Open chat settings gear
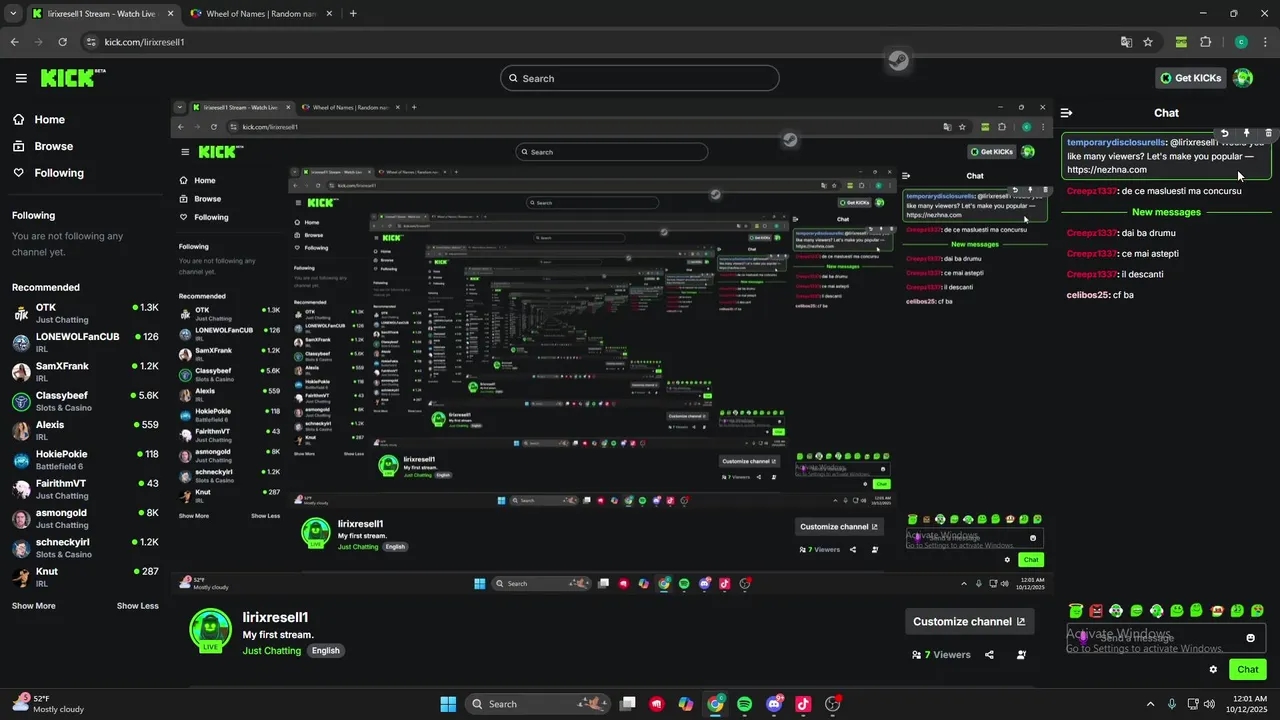1280x720 pixels. click(x=1213, y=670)
